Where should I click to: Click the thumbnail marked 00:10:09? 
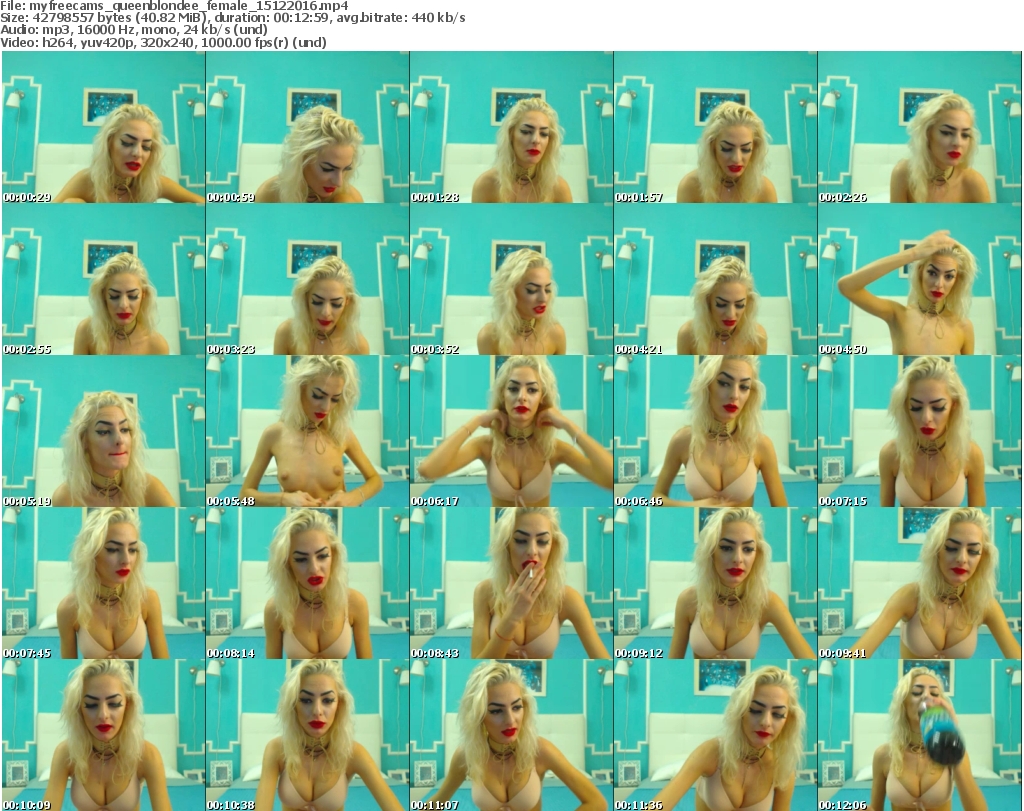point(103,735)
